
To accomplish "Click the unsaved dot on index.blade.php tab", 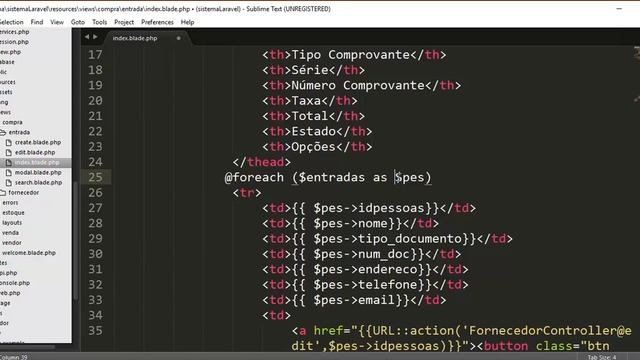I will coord(178,38).
